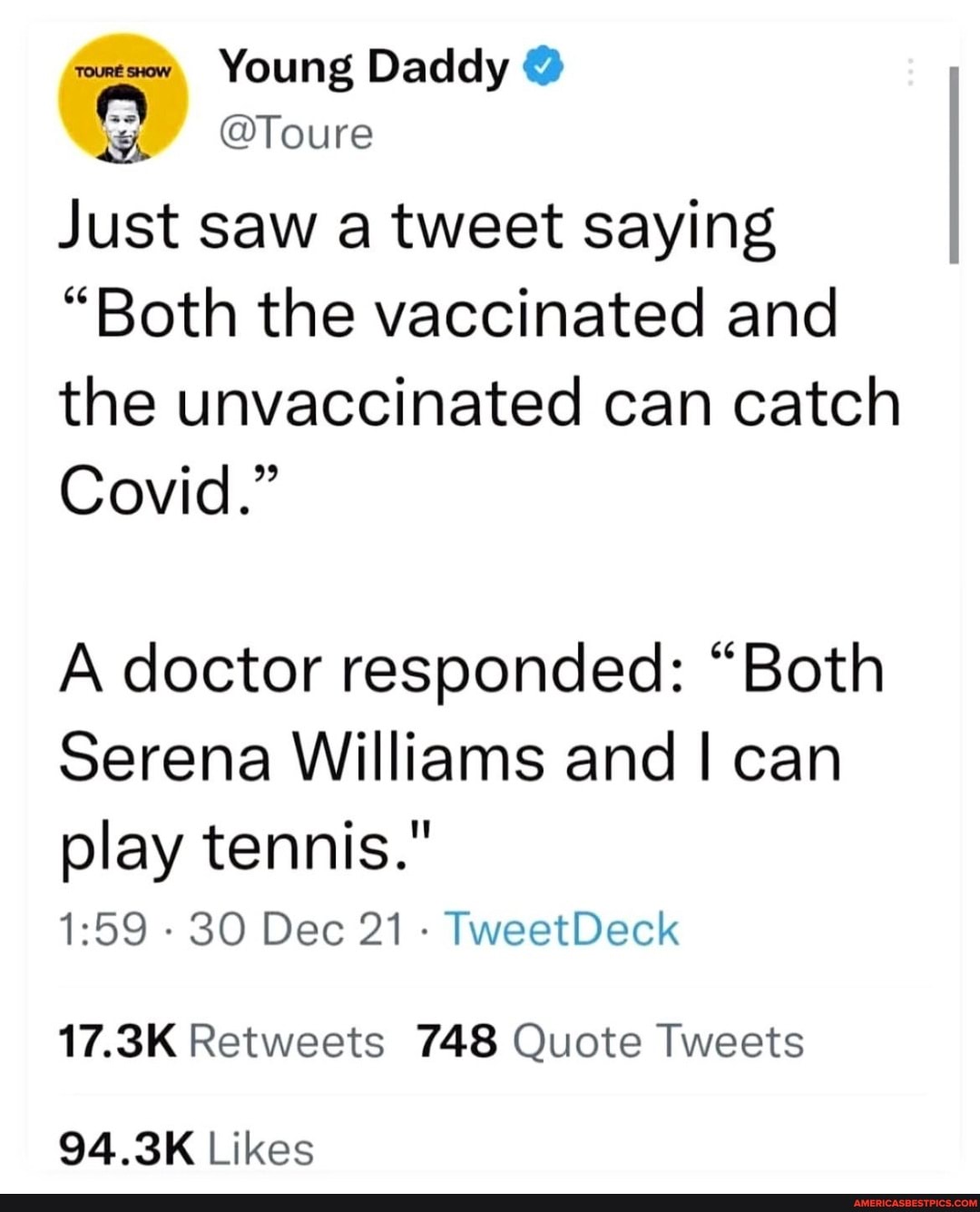View the 94.3K Likes list
This screenshot has width=980, height=1212.
pyautogui.click(x=186, y=1148)
